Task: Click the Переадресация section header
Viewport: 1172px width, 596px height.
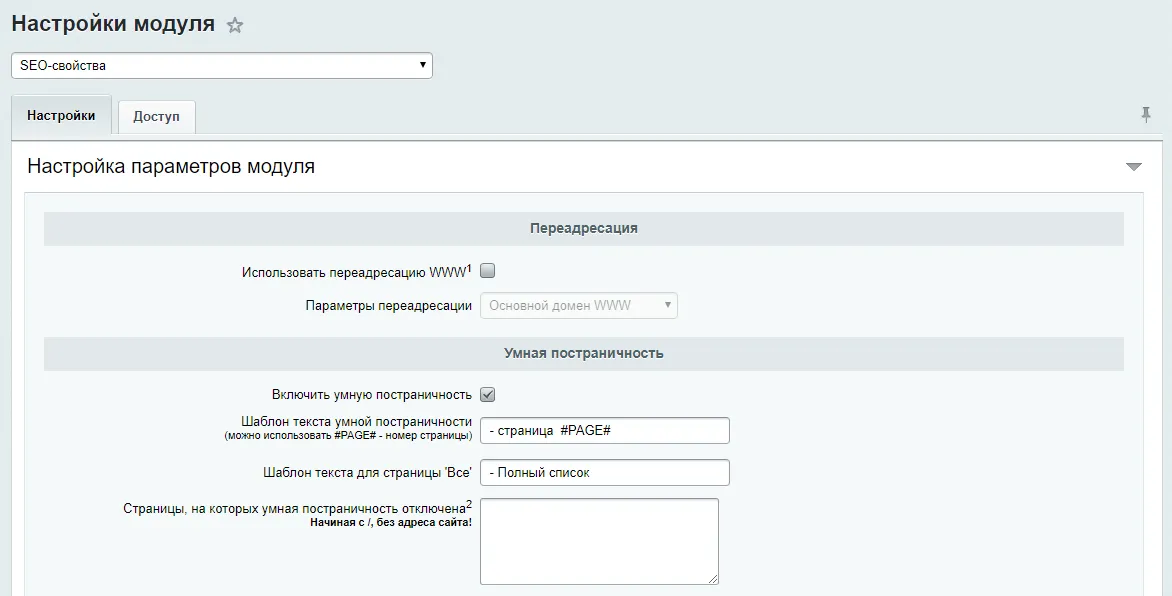Action: pos(582,228)
